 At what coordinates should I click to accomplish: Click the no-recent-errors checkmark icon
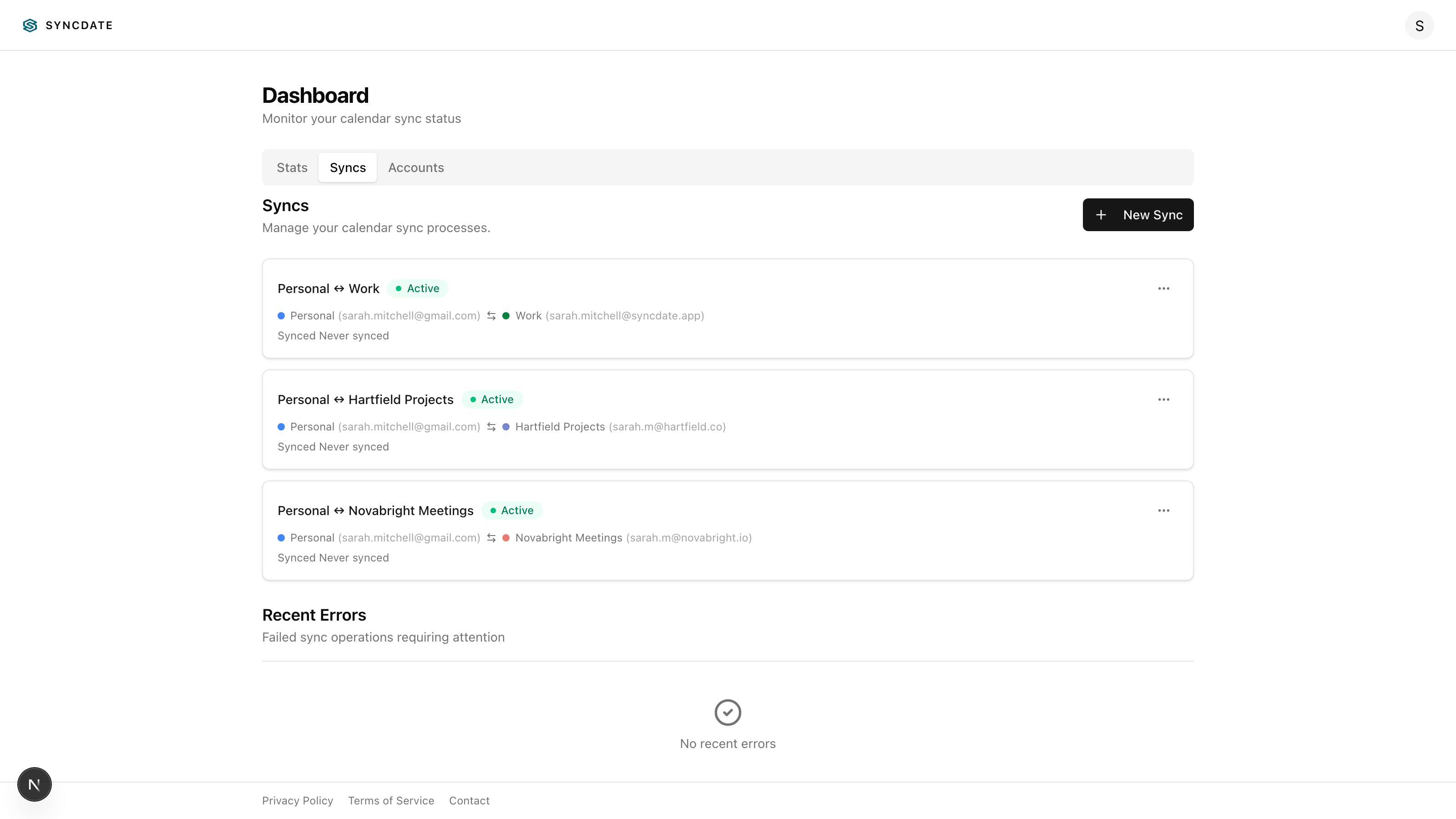728,712
